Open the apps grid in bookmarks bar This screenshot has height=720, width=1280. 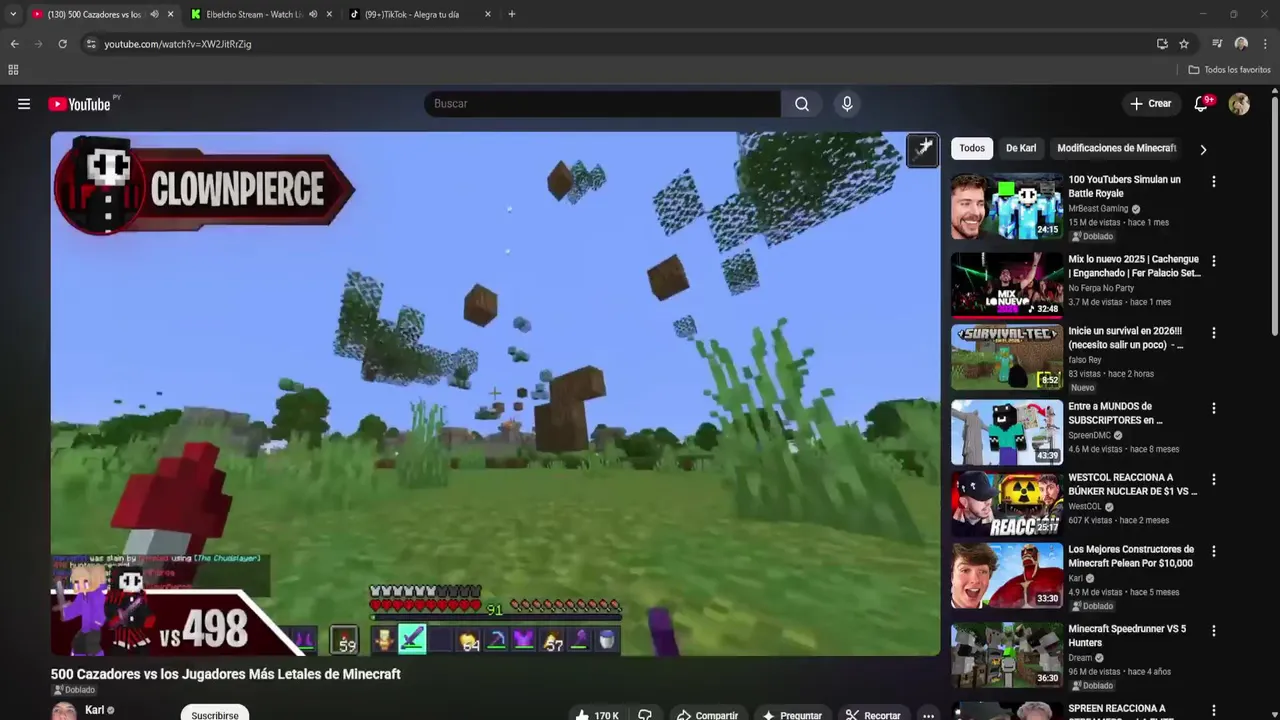pos(13,70)
